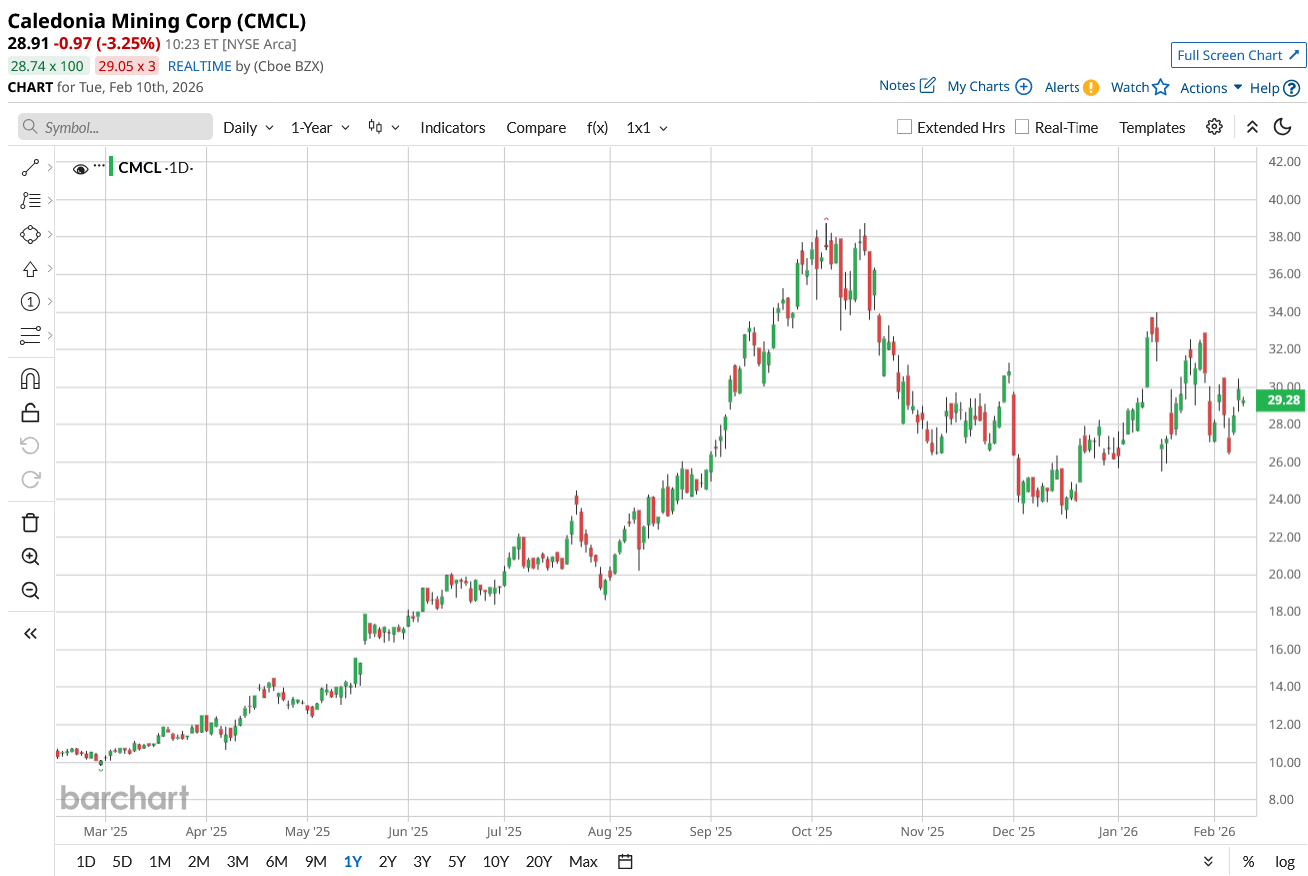The height and width of the screenshot is (876, 1308).
Task: Delete drawings with the trash icon
Action: pos(30,522)
